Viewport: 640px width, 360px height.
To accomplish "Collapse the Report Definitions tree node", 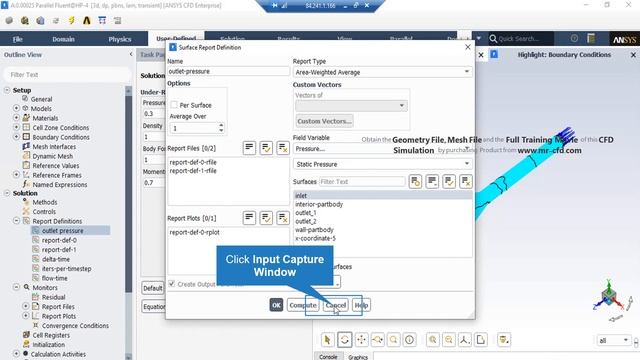I will click(x=16, y=221).
